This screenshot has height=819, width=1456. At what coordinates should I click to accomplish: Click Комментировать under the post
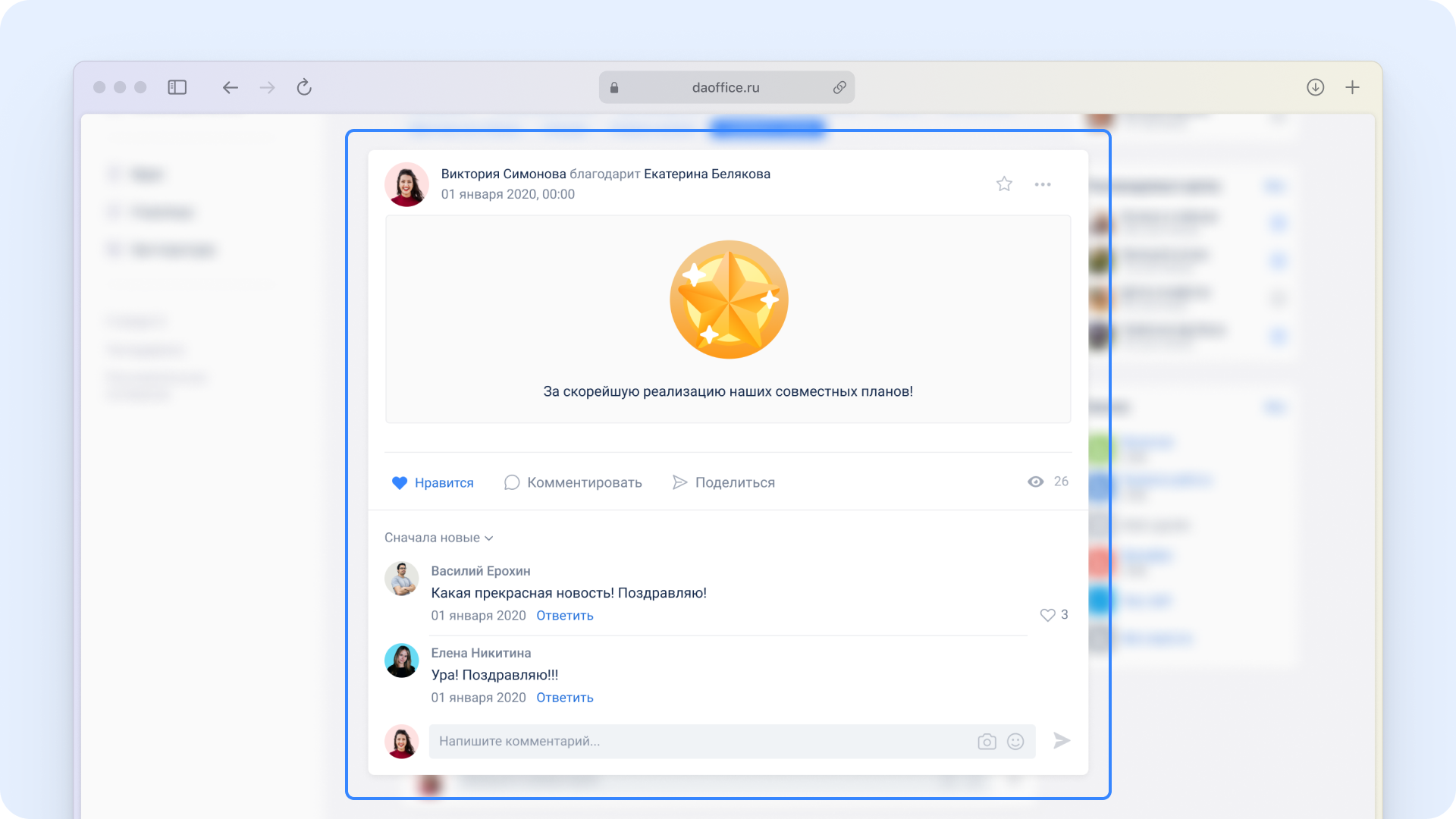pyautogui.click(x=573, y=483)
